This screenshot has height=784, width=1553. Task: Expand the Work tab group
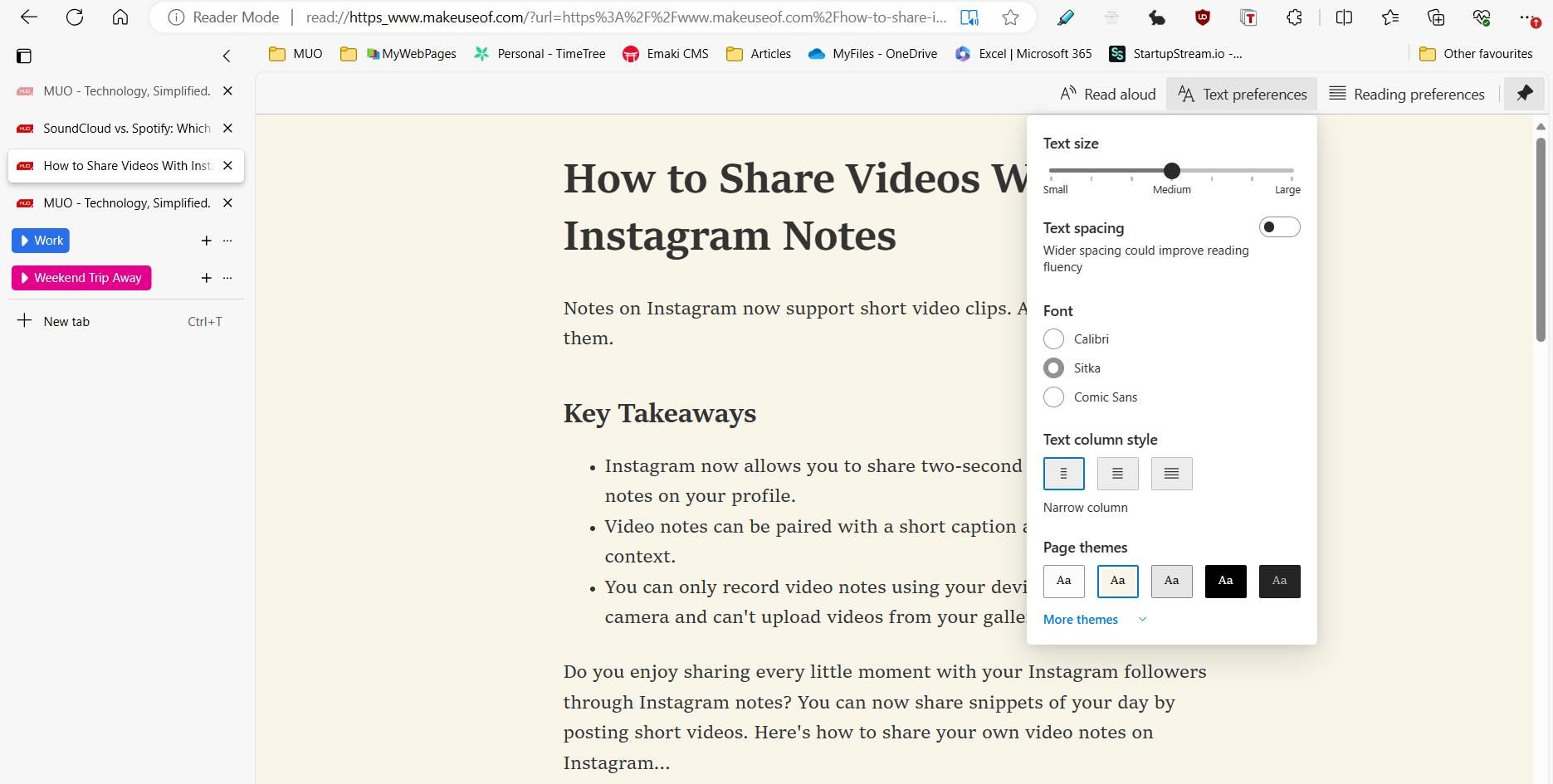pyautogui.click(x=40, y=240)
